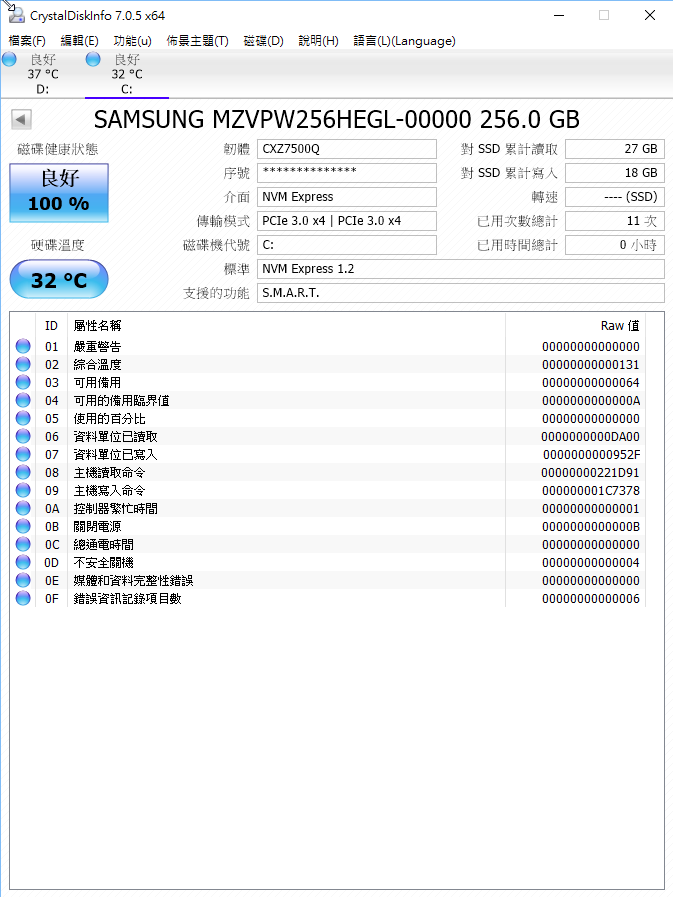The width and height of the screenshot is (673, 897).
Task: Open the 佈景主題(T) menu
Action: pos(197,41)
